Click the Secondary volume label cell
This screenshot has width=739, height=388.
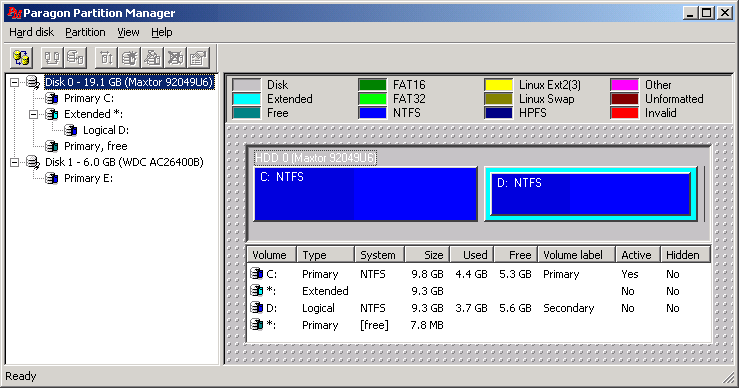(568, 308)
